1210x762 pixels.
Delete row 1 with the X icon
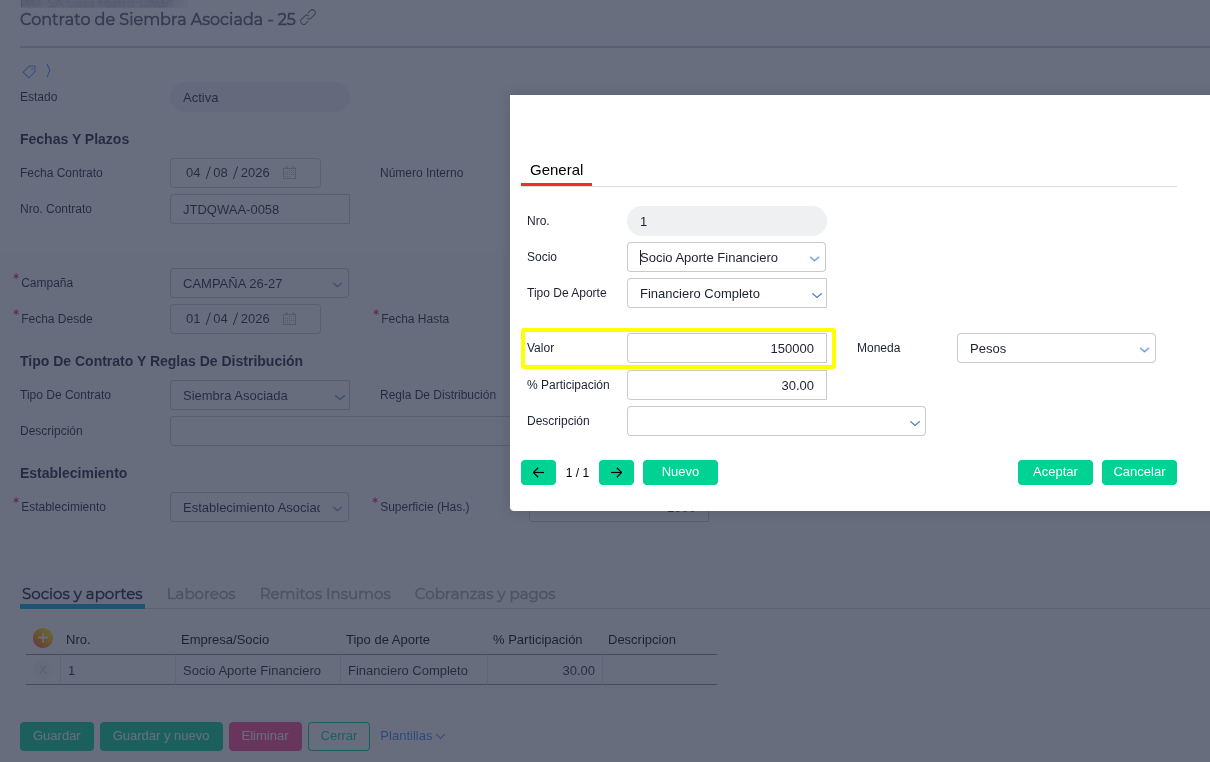pyautogui.click(x=43, y=670)
